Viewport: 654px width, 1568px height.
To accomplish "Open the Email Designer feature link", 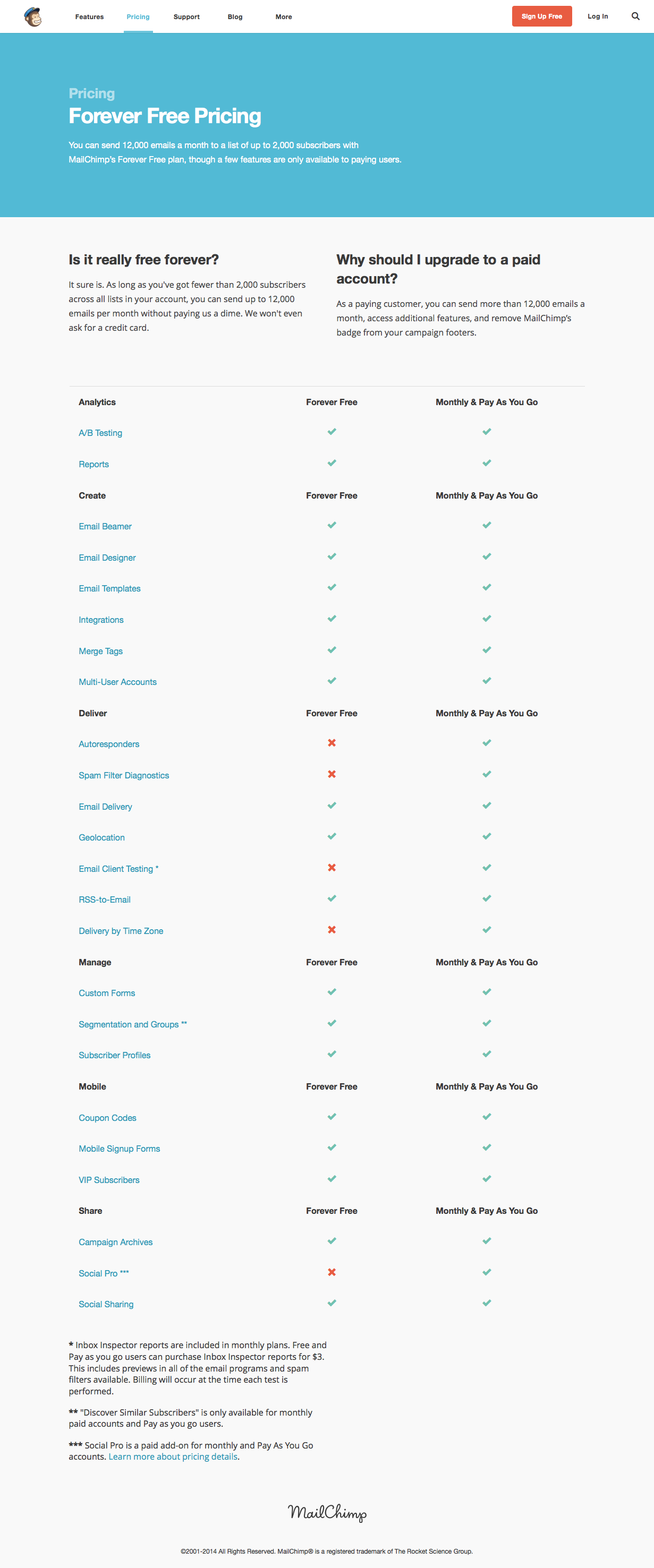I will tap(107, 558).
